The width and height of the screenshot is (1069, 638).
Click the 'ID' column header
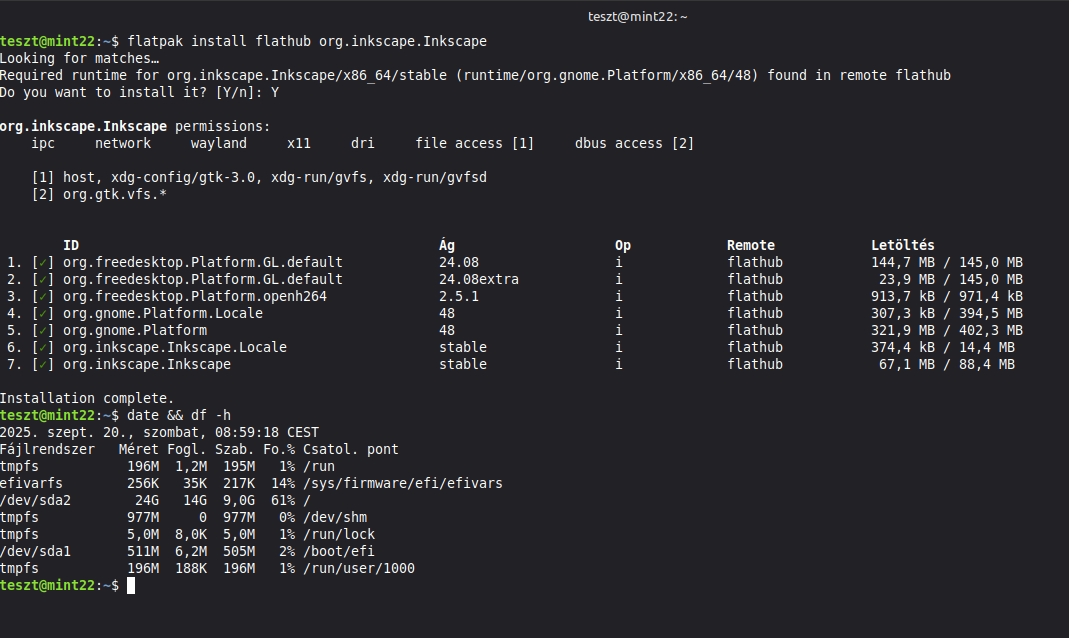tap(71, 245)
